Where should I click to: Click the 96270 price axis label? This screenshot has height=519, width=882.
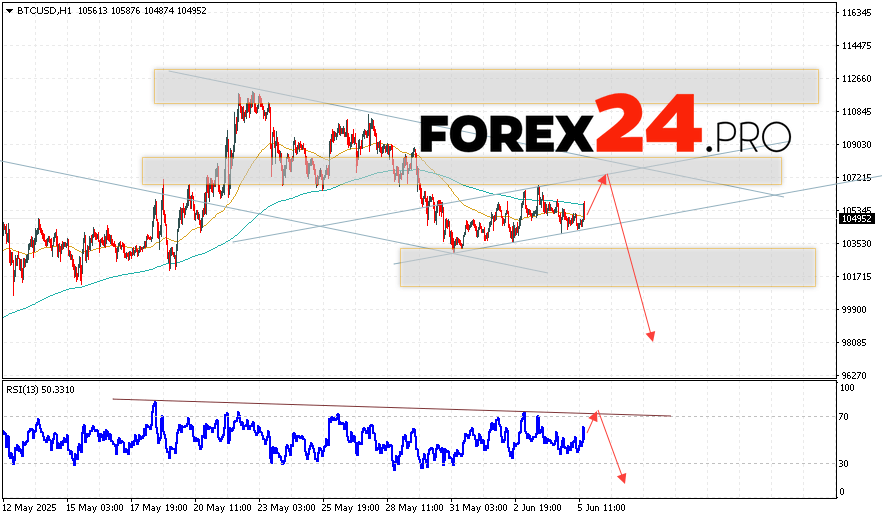(857, 375)
